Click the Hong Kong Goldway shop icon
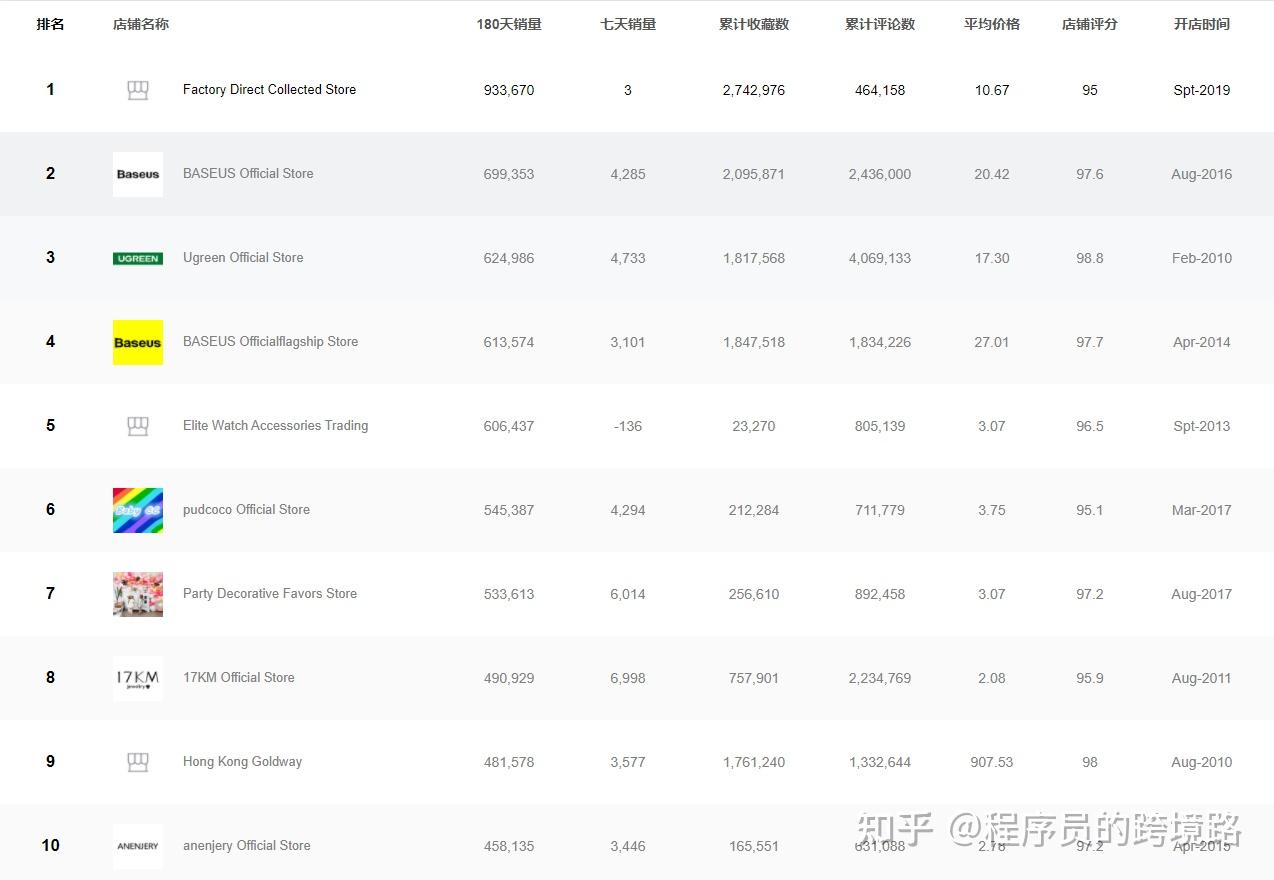The image size is (1274, 880). (x=138, y=762)
